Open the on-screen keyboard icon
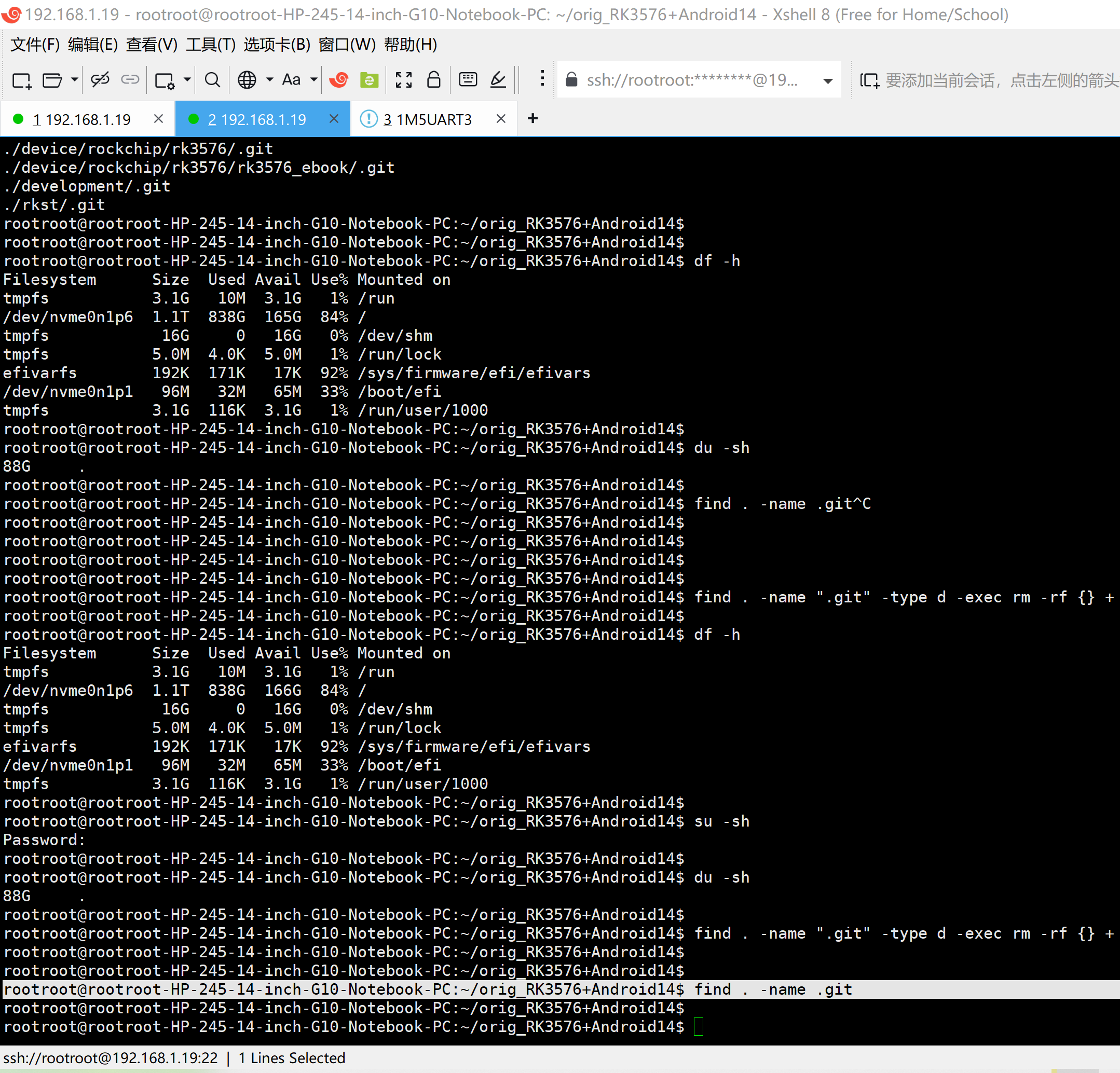This screenshot has width=1120, height=1073. pyautogui.click(x=468, y=80)
